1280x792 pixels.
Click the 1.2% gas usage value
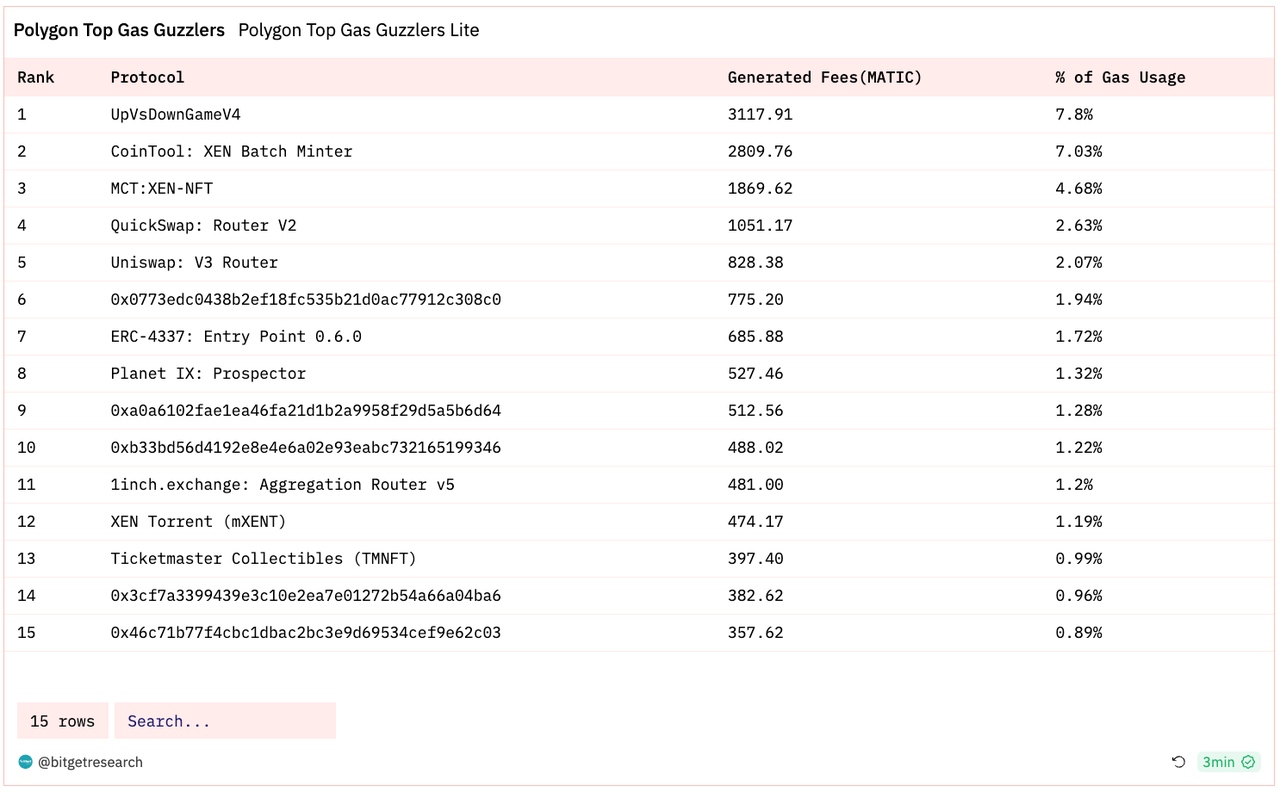tap(1074, 484)
